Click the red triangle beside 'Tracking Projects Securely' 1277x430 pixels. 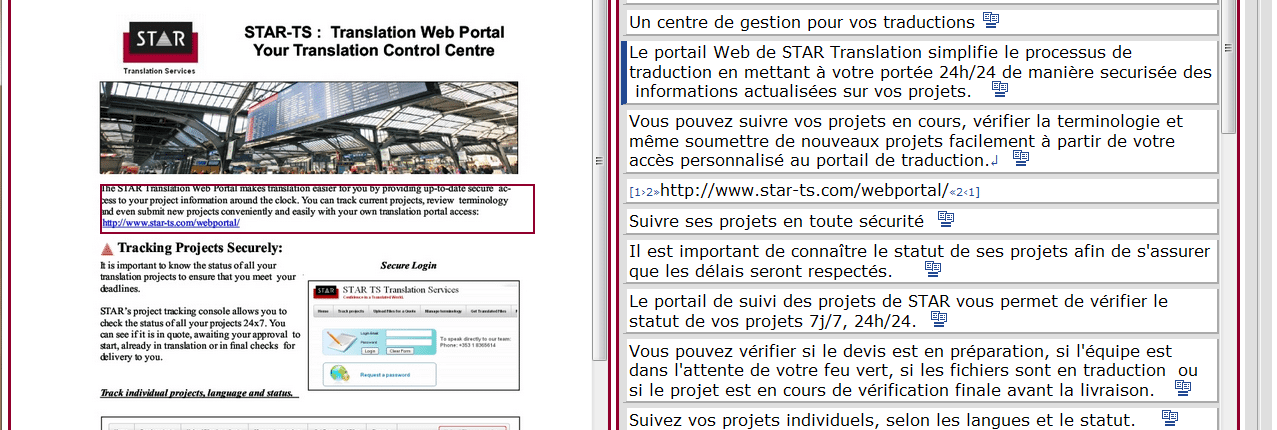(x=107, y=249)
